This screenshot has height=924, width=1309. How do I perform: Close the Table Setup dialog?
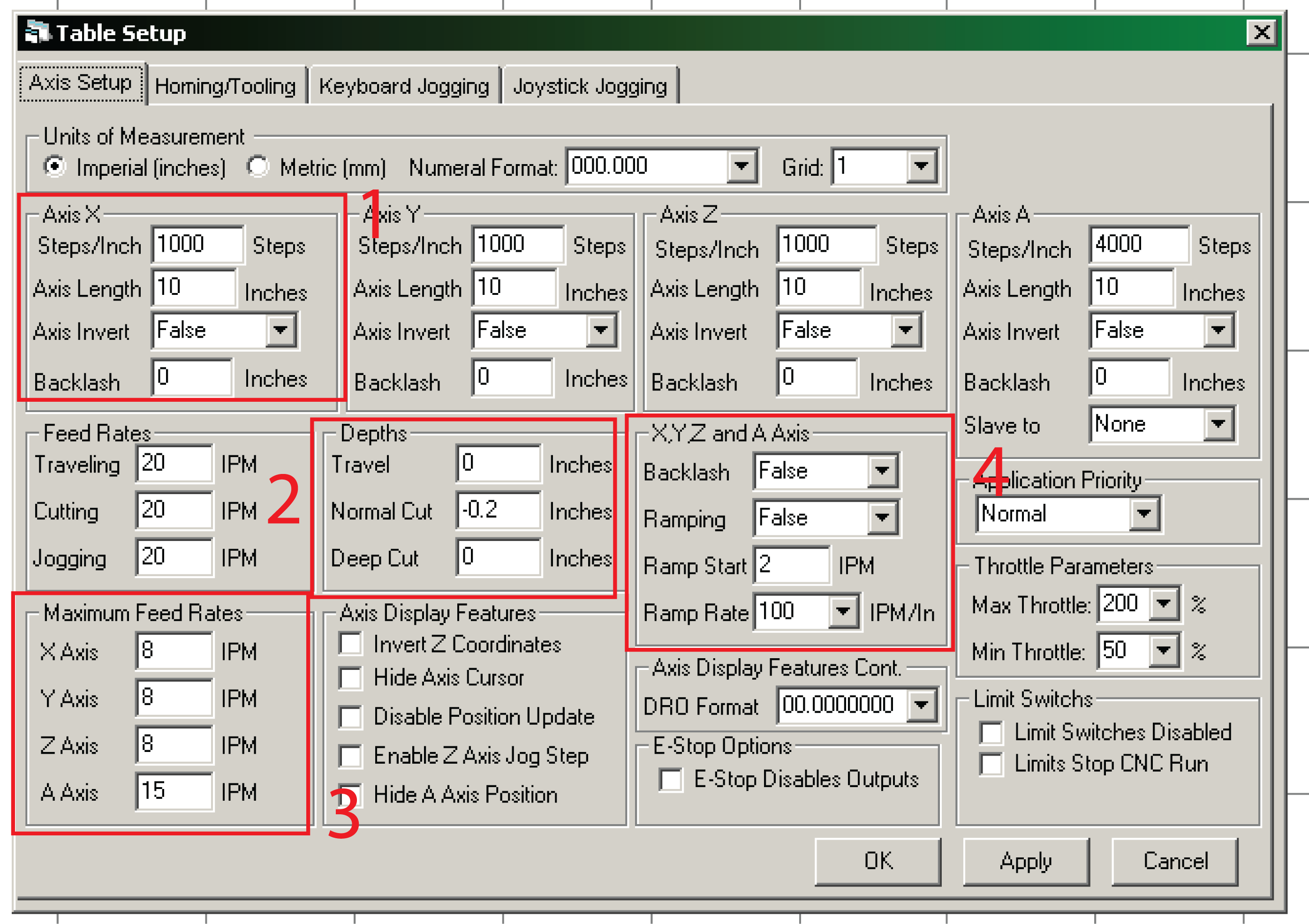tap(1261, 32)
